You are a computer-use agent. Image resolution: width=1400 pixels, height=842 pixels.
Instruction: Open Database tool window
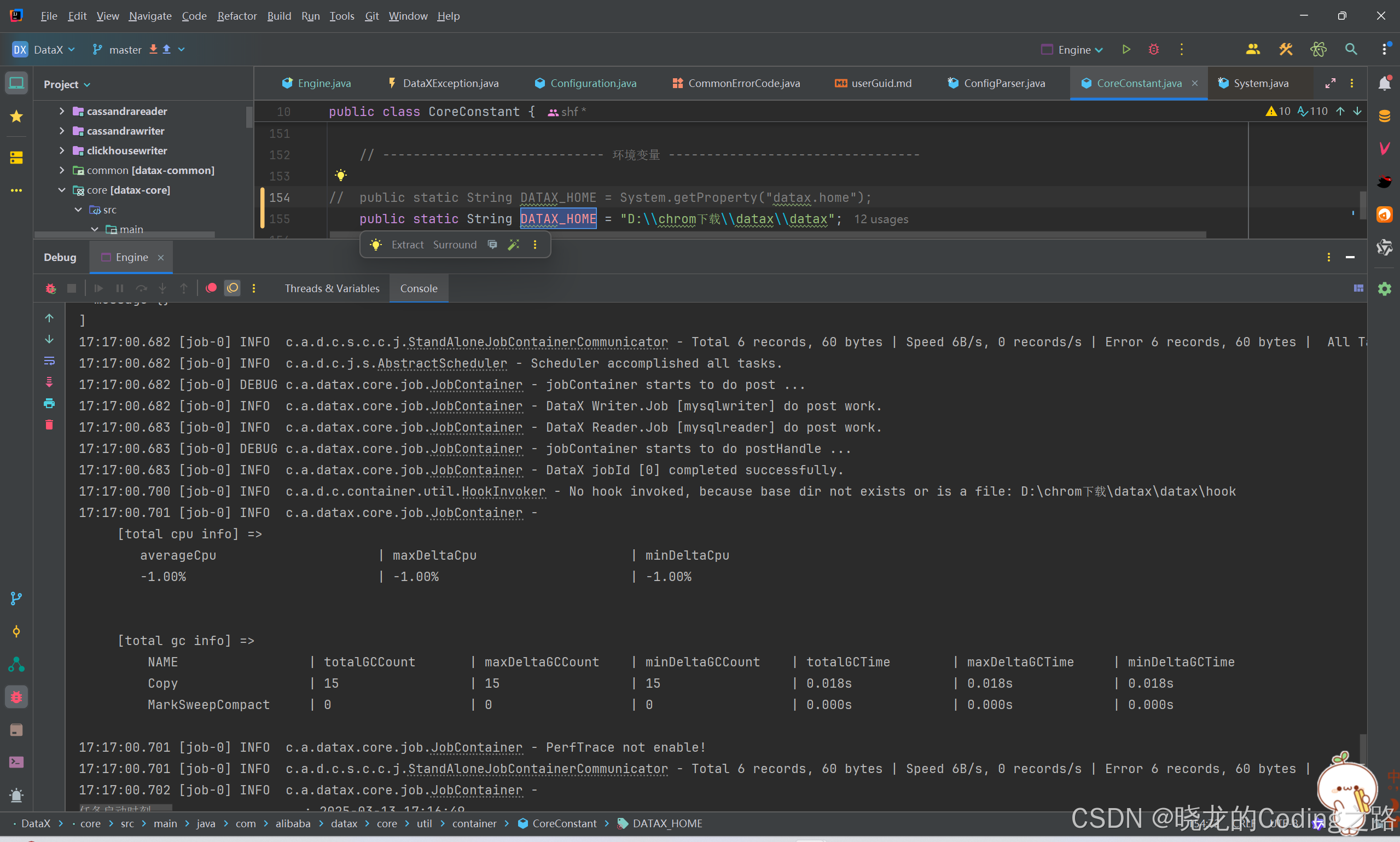[1384, 117]
